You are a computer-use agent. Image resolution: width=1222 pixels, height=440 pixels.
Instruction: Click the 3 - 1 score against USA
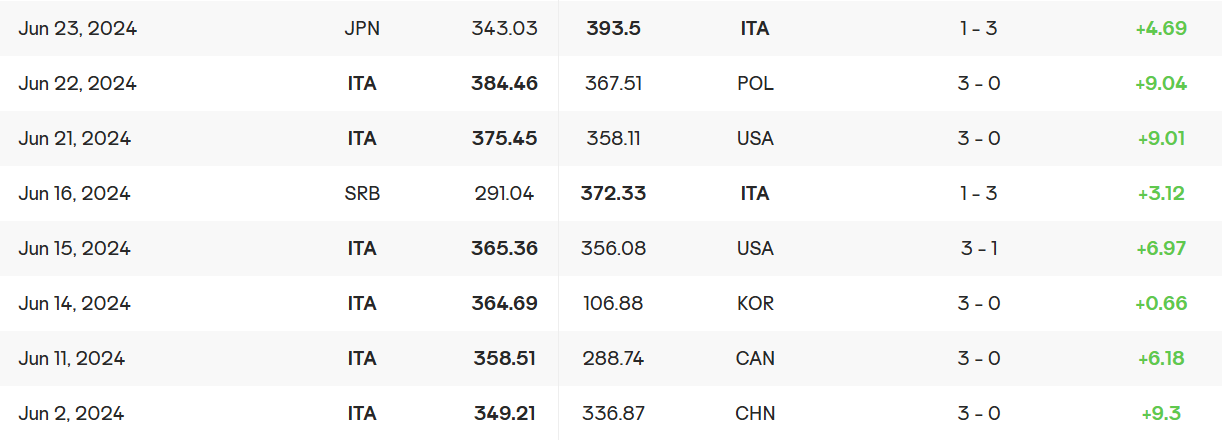click(978, 249)
